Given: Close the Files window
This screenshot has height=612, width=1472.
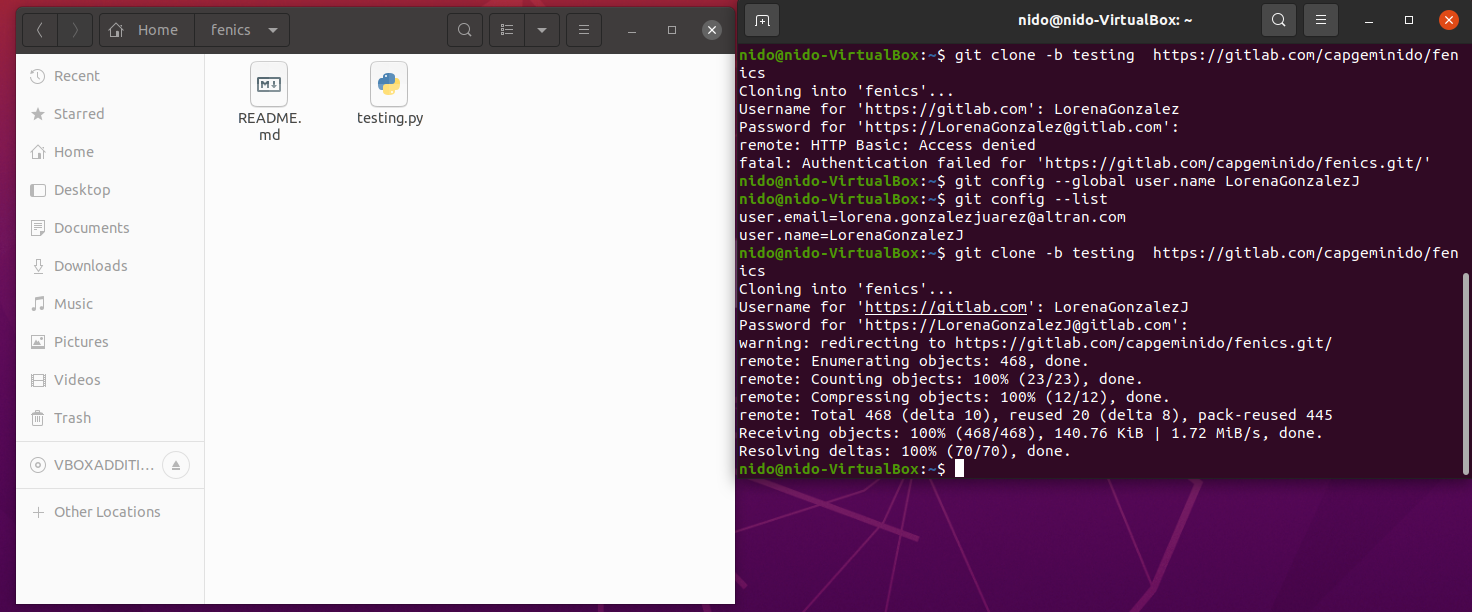Looking at the screenshot, I should tap(712, 30).
